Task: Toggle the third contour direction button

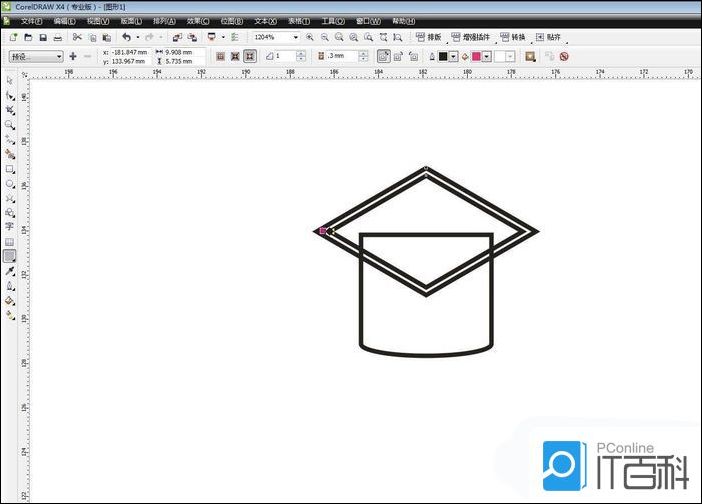Action: 249,57
